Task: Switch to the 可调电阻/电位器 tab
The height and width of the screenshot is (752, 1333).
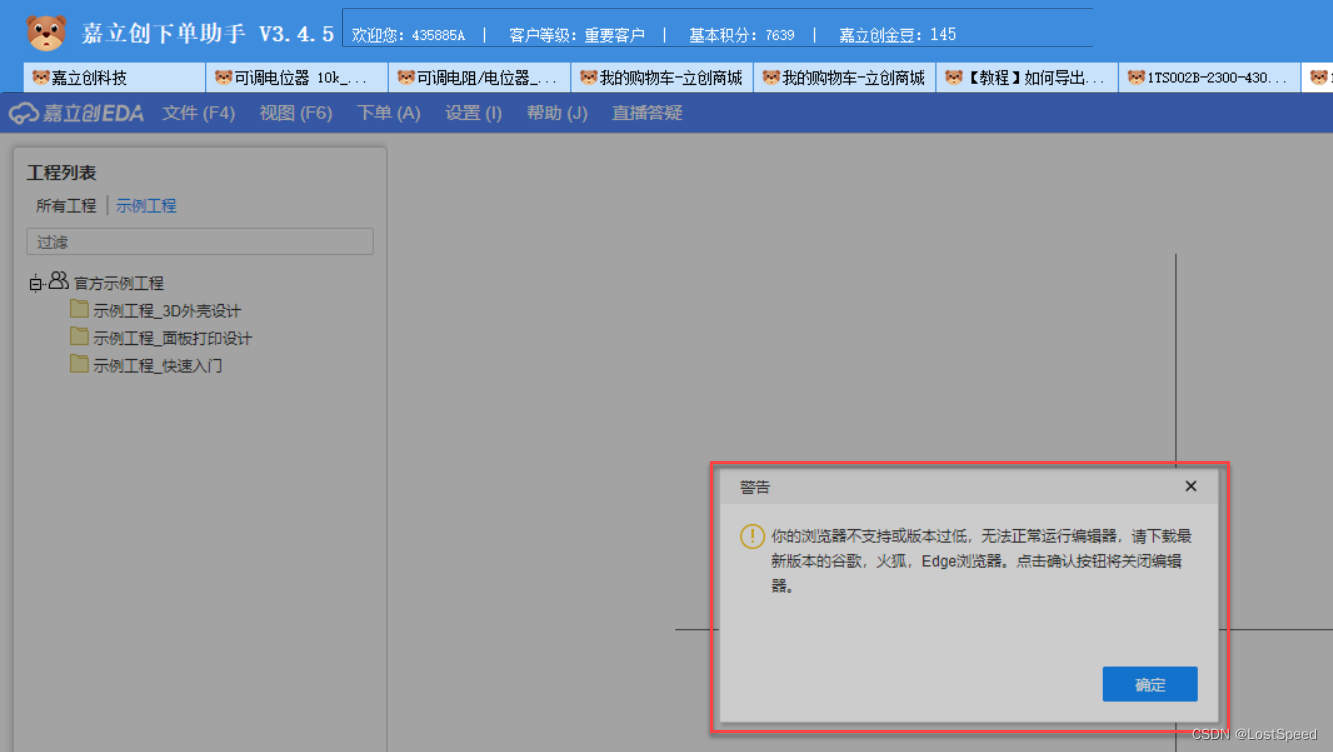Action: [x=479, y=78]
